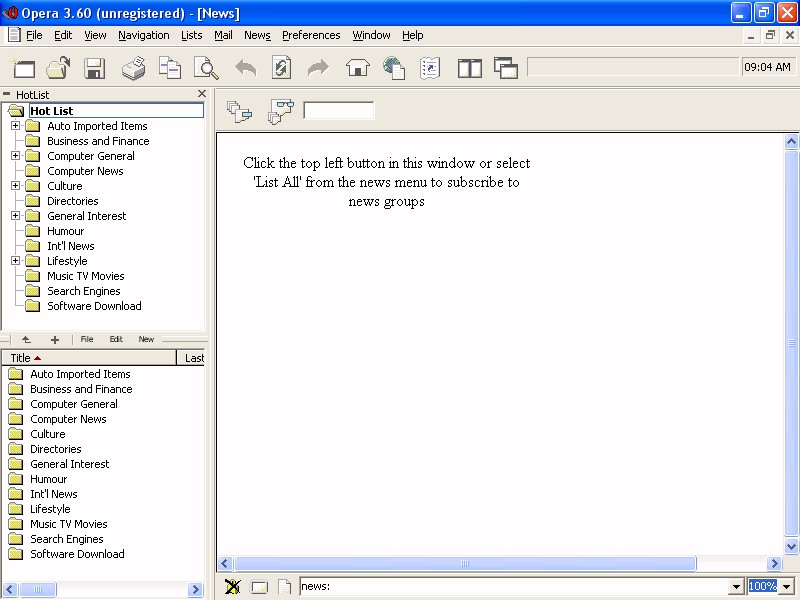
Task: Select Directories in the lower list
Action: pos(56,449)
